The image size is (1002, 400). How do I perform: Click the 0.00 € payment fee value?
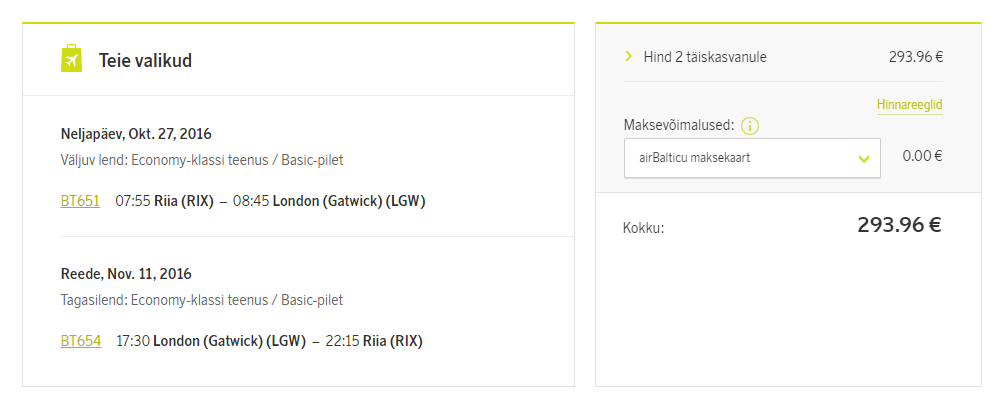click(922, 156)
